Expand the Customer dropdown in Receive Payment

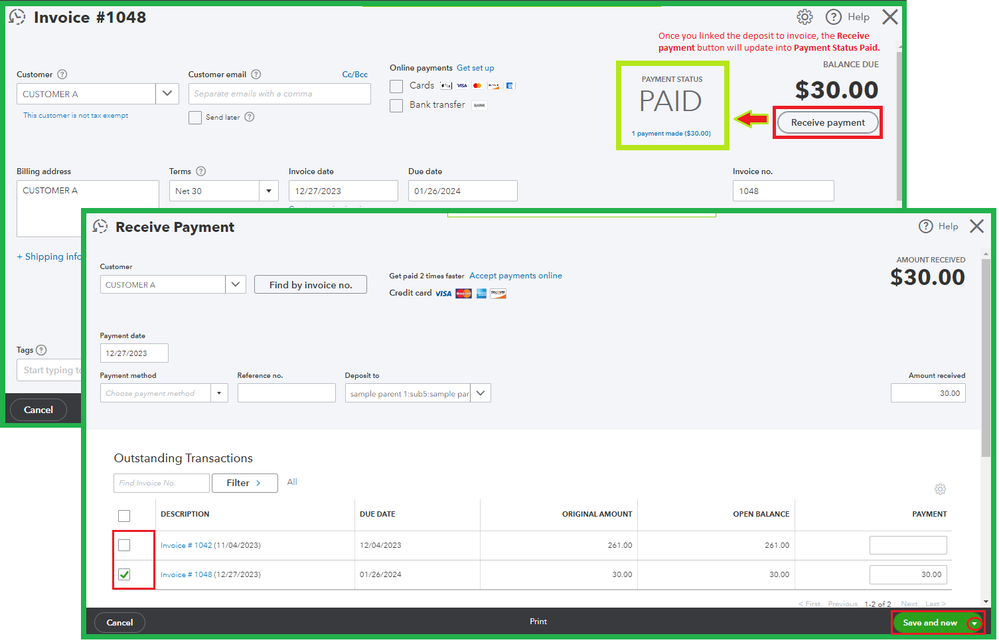(x=236, y=284)
